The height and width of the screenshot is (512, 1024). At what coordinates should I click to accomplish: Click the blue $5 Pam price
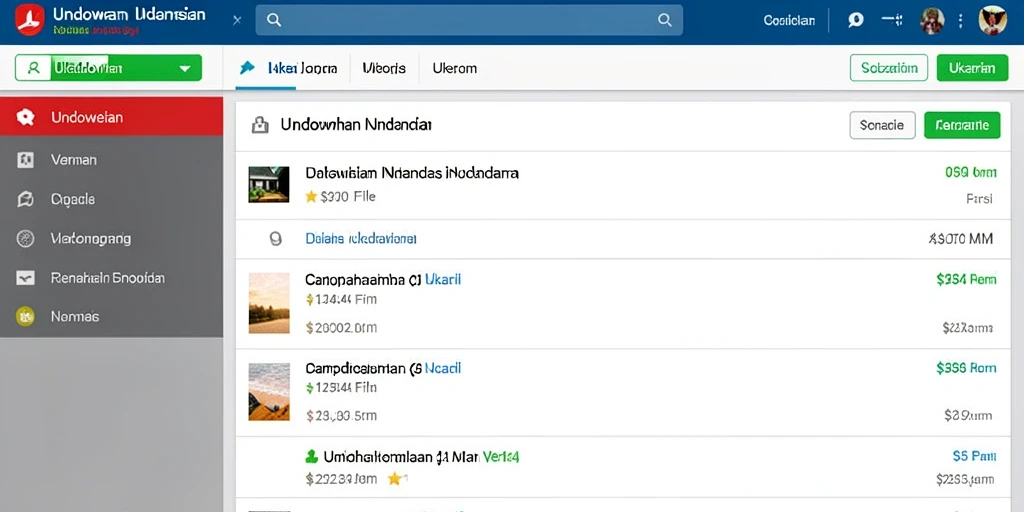pos(974,456)
